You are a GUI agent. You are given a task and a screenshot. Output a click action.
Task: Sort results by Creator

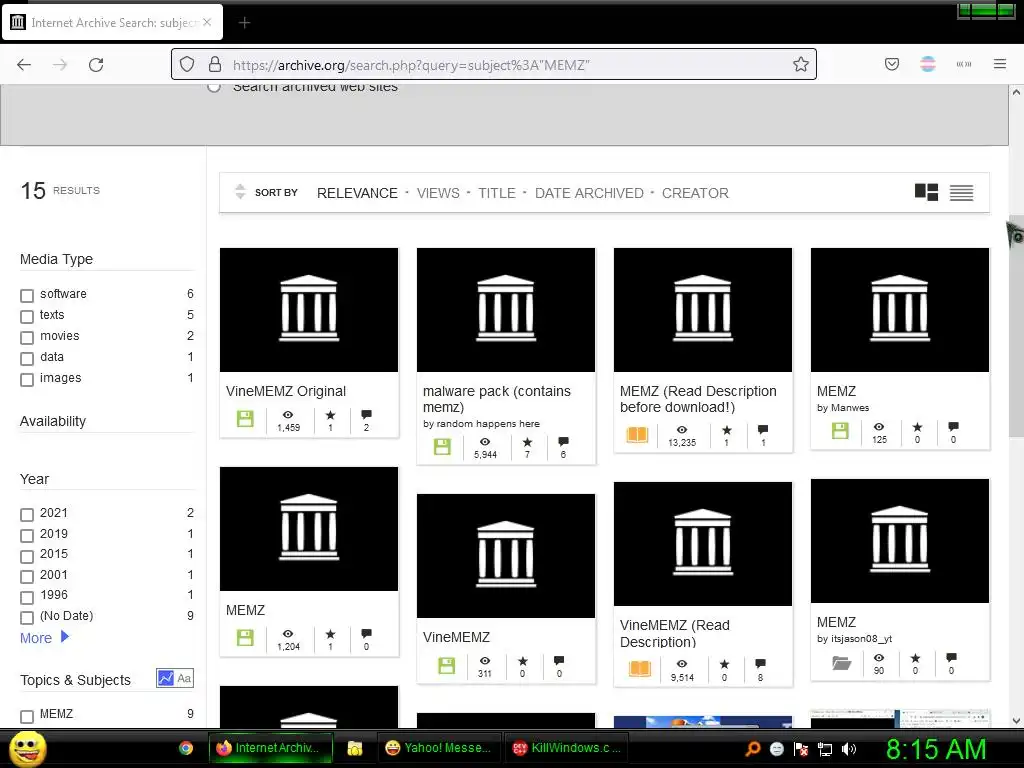click(695, 193)
